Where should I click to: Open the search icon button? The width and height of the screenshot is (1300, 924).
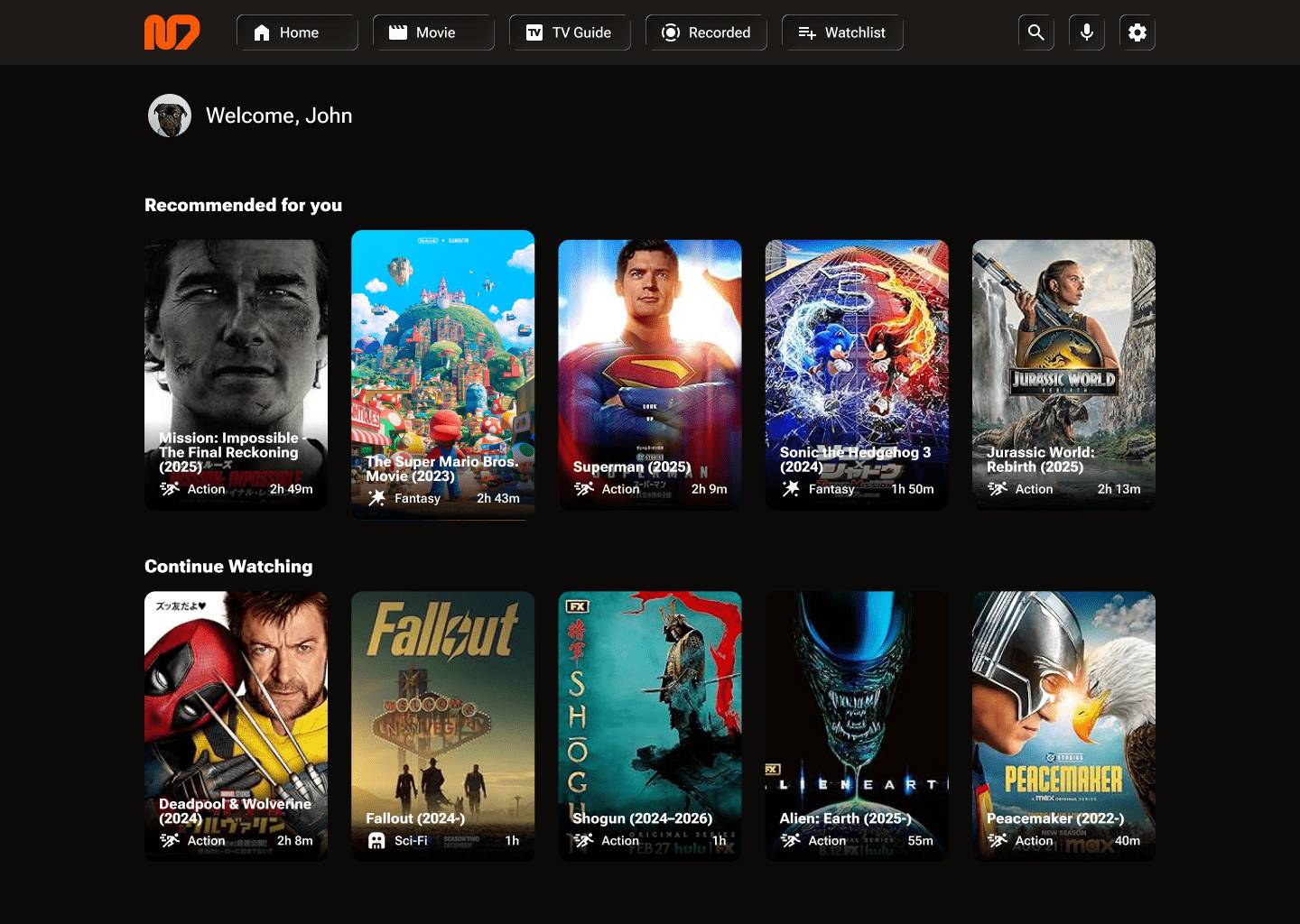[1036, 32]
